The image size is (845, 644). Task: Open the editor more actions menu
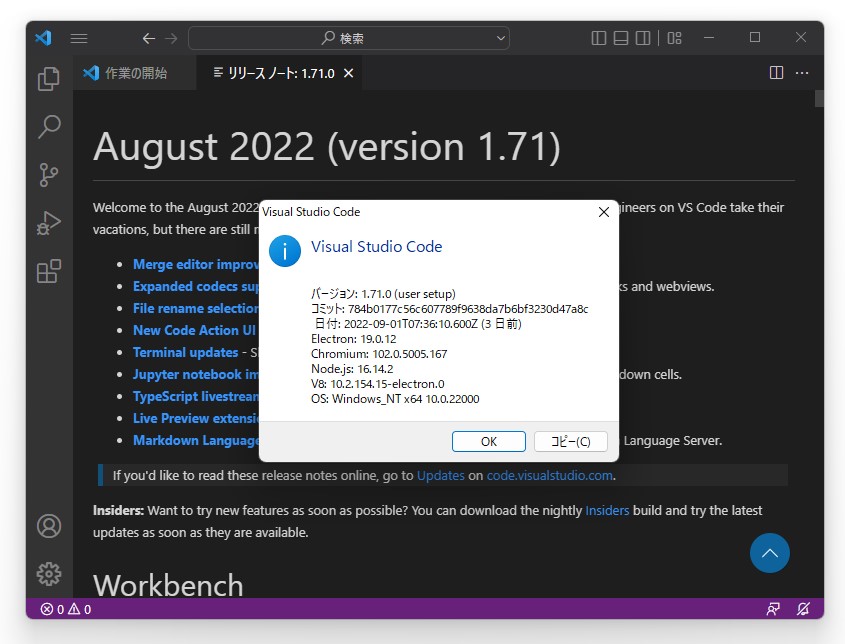(x=801, y=72)
